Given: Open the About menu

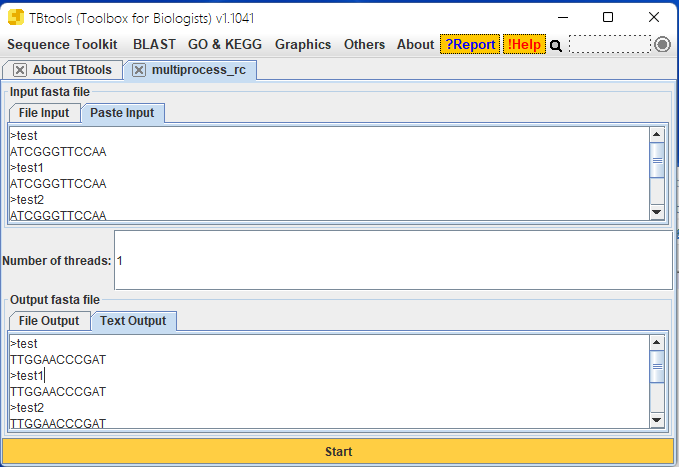Looking at the screenshot, I should tap(415, 44).
